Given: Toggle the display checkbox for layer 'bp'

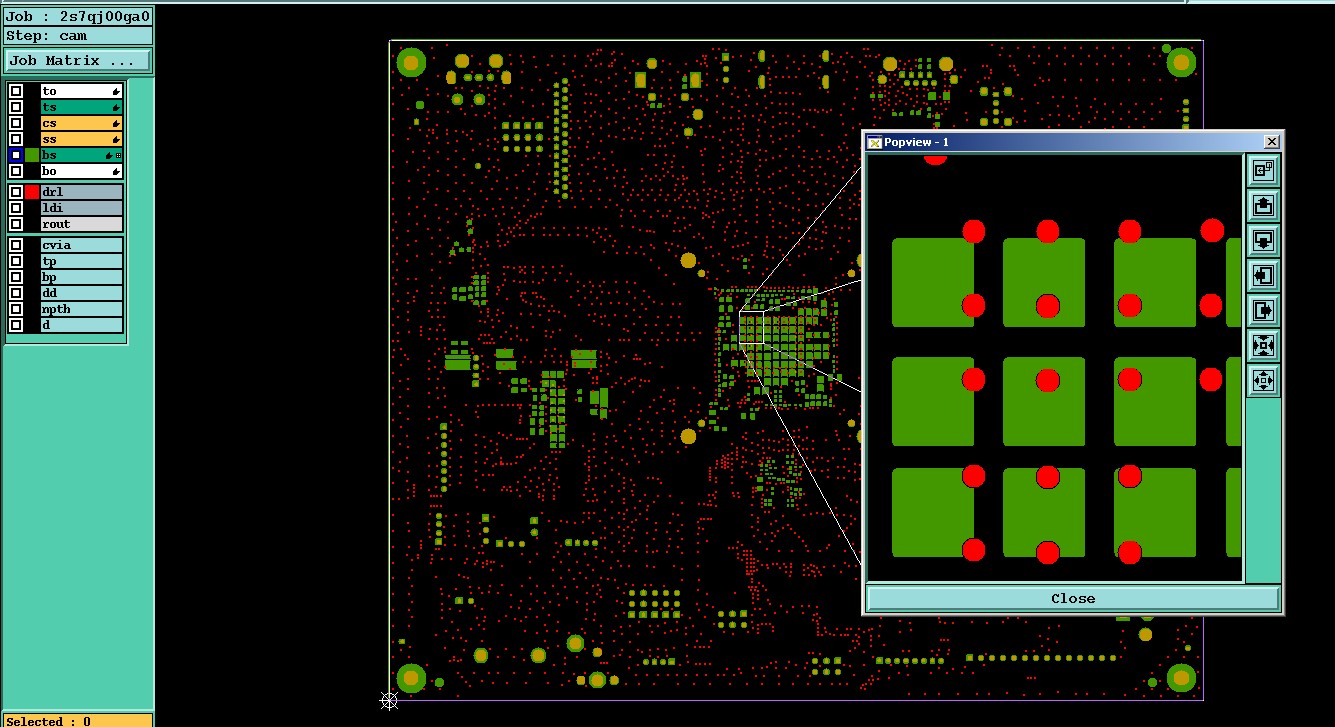Looking at the screenshot, I should pyautogui.click(x=16, y=277).
